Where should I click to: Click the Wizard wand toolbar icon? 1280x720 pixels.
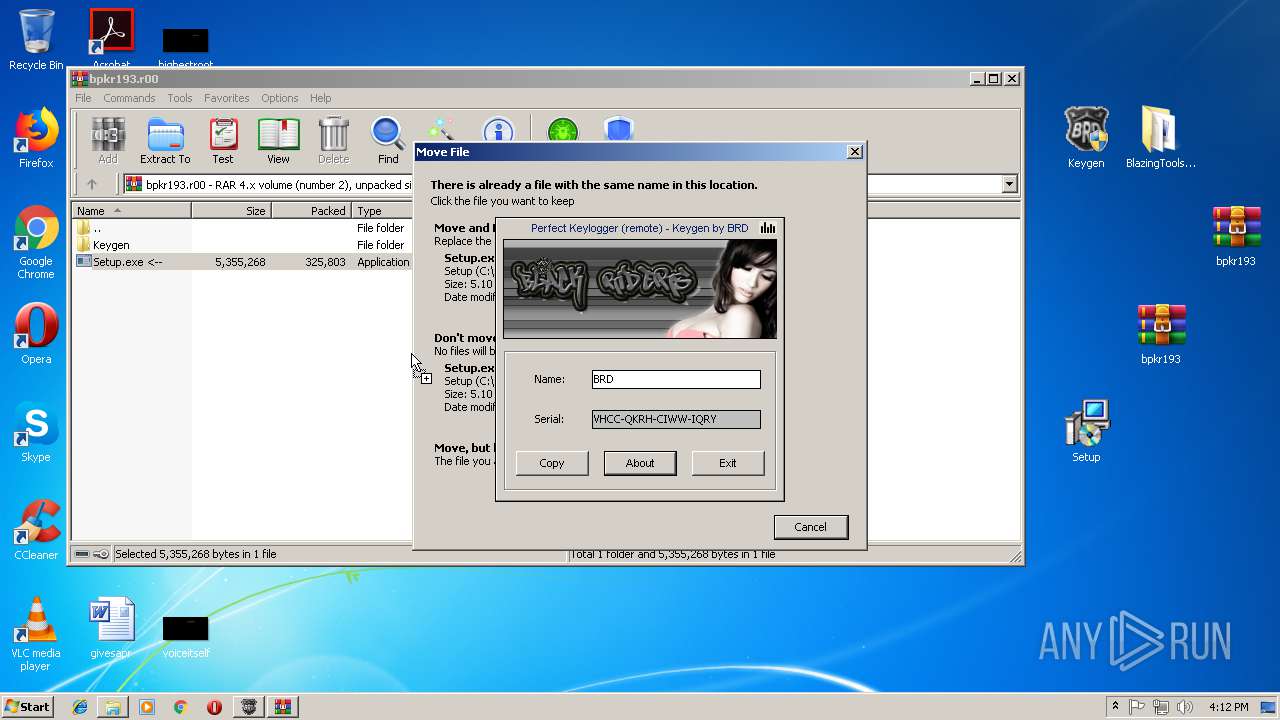(440, 131)
